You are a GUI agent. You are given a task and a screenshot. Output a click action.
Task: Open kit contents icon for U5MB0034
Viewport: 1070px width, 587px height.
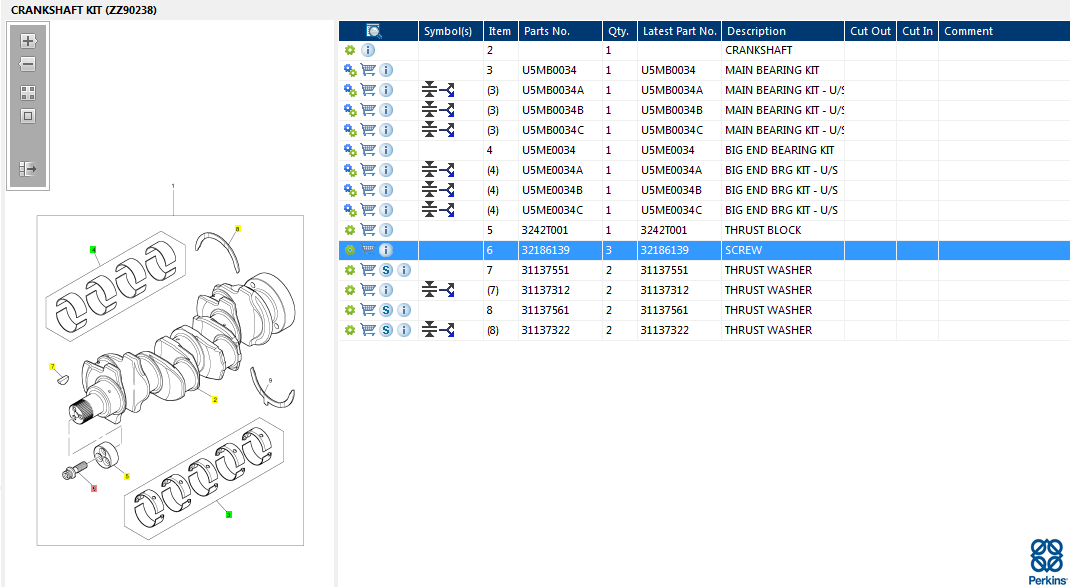pyautogui.click(x=350, y=70)
